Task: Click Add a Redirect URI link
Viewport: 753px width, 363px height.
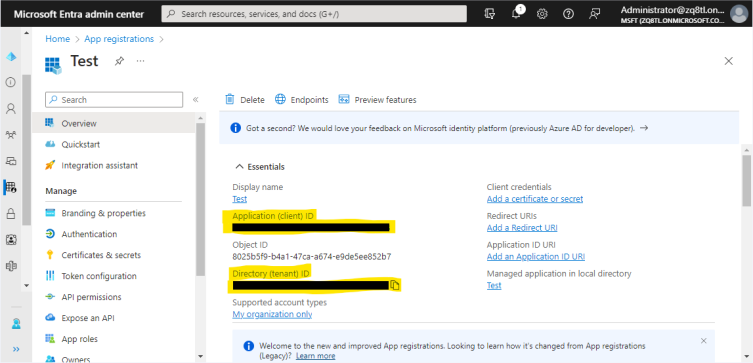Action: click(522, 228)
